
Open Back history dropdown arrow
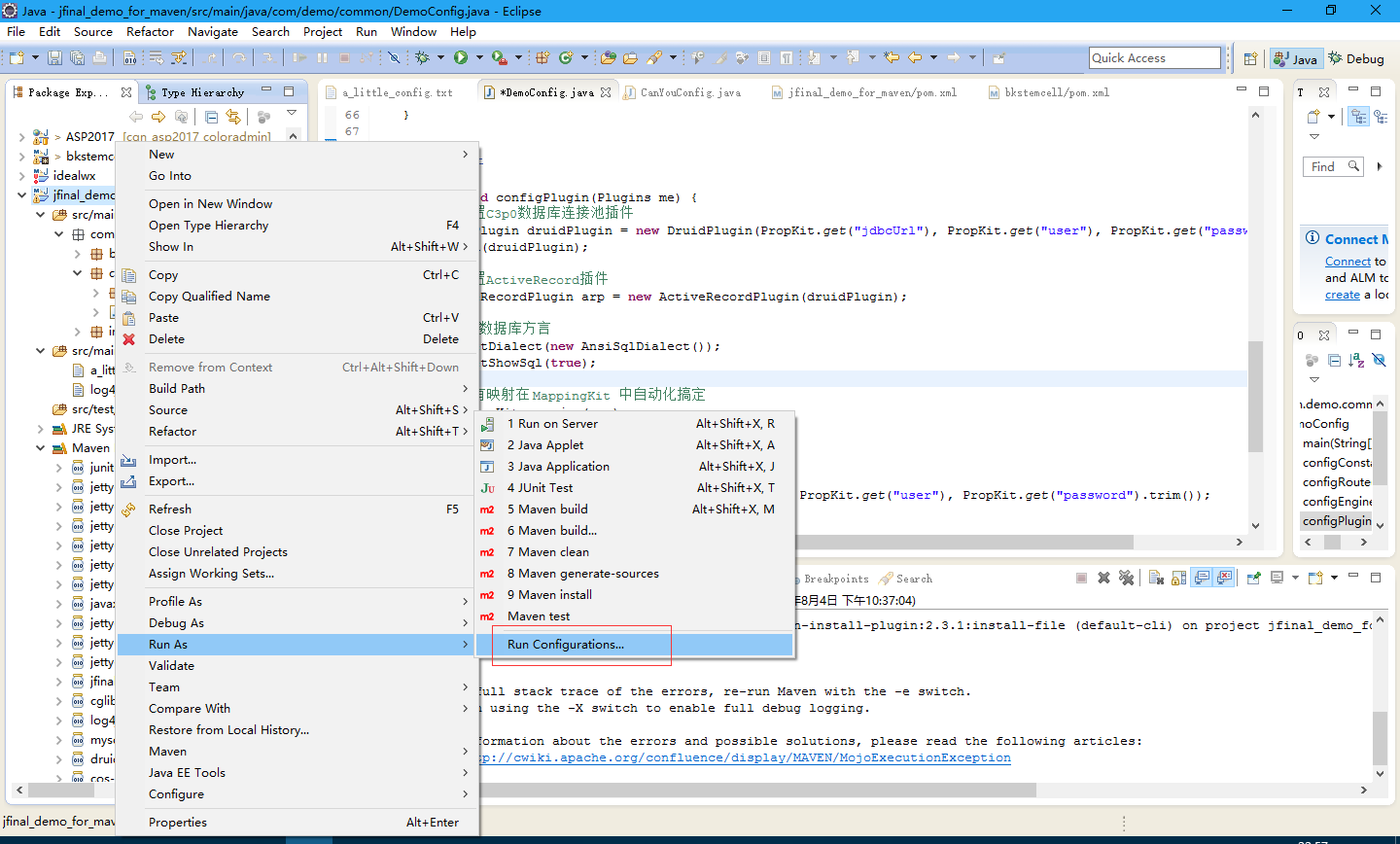pos(933,57)
